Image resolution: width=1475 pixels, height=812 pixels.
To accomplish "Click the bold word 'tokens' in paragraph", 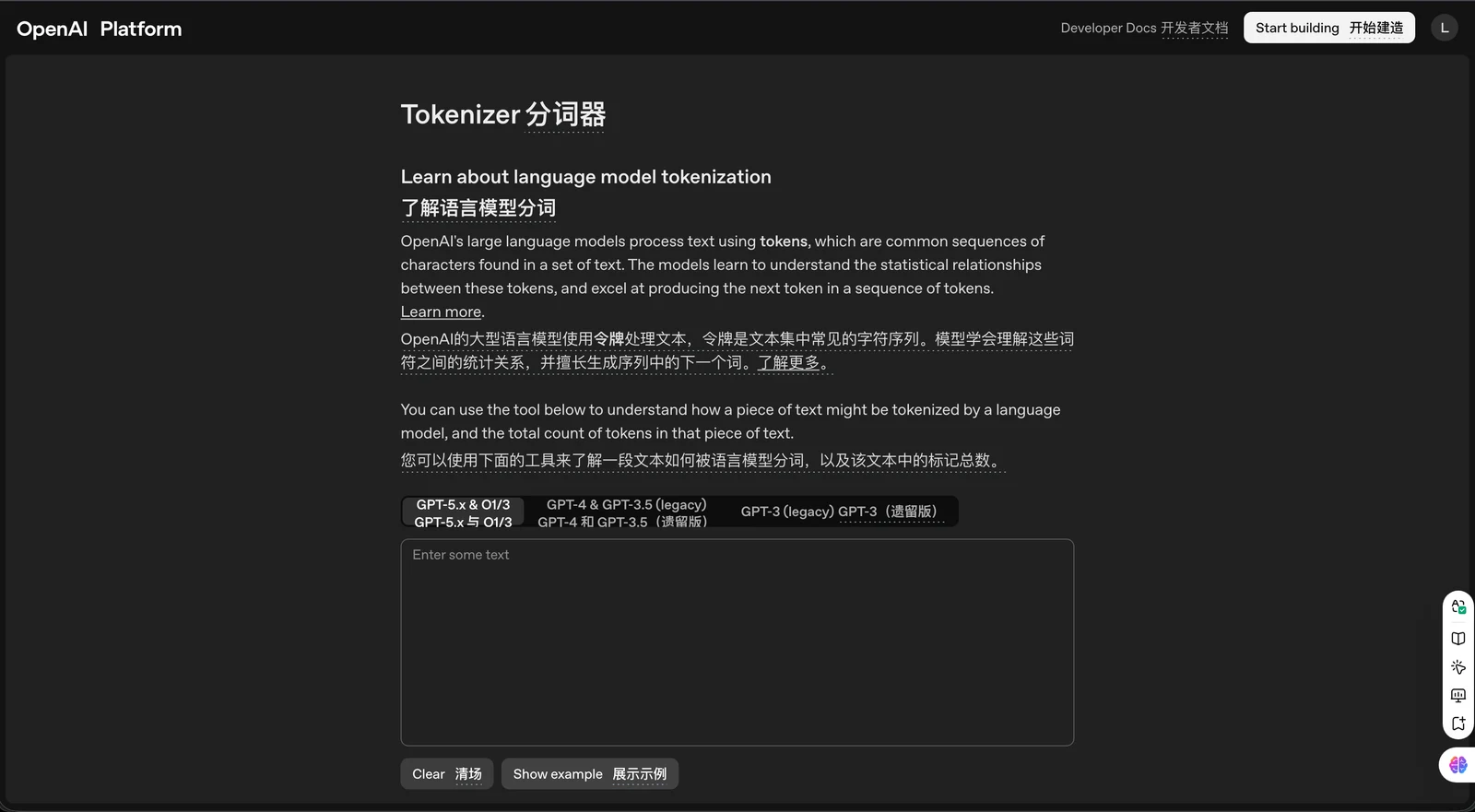I will pos(784,241).
